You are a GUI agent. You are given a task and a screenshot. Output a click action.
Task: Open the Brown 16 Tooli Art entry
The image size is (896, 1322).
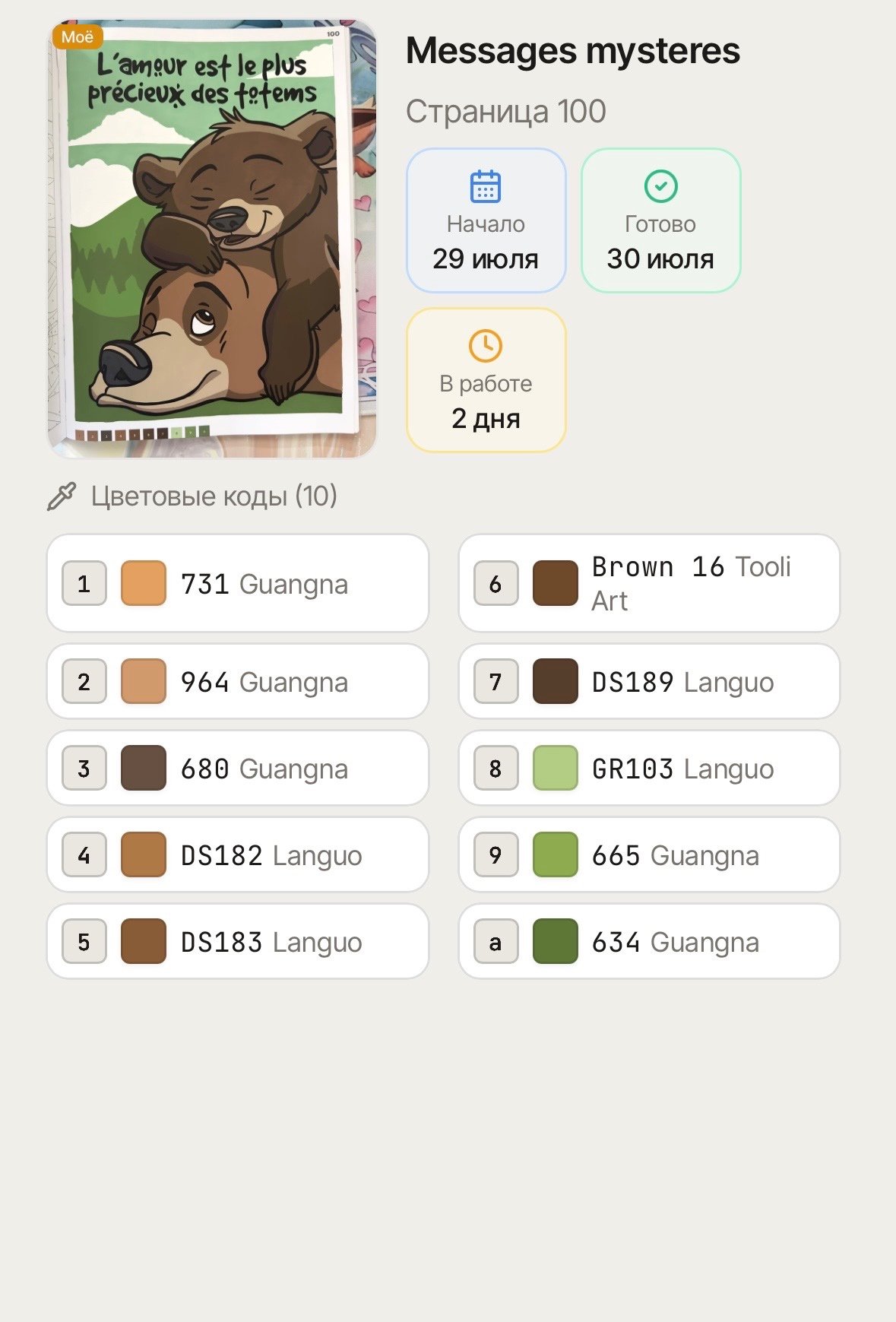[649, 583]
